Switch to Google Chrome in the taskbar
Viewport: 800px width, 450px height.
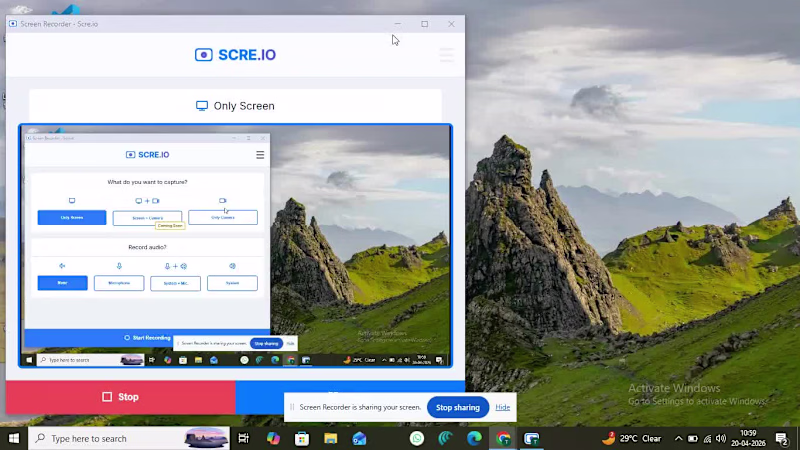[503, 438]
